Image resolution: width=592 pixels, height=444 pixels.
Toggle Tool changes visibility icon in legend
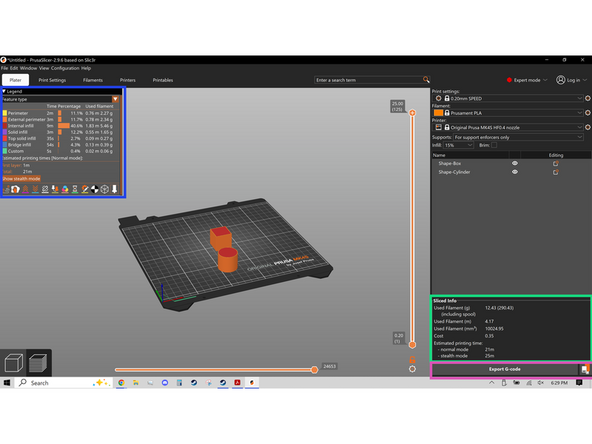pos(55,189)
